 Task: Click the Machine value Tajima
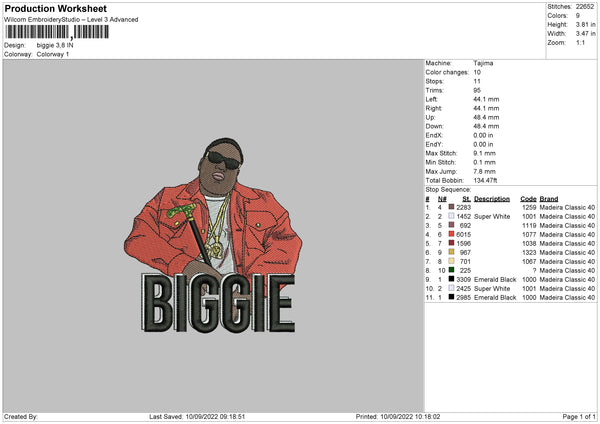[x=483, y=63]
